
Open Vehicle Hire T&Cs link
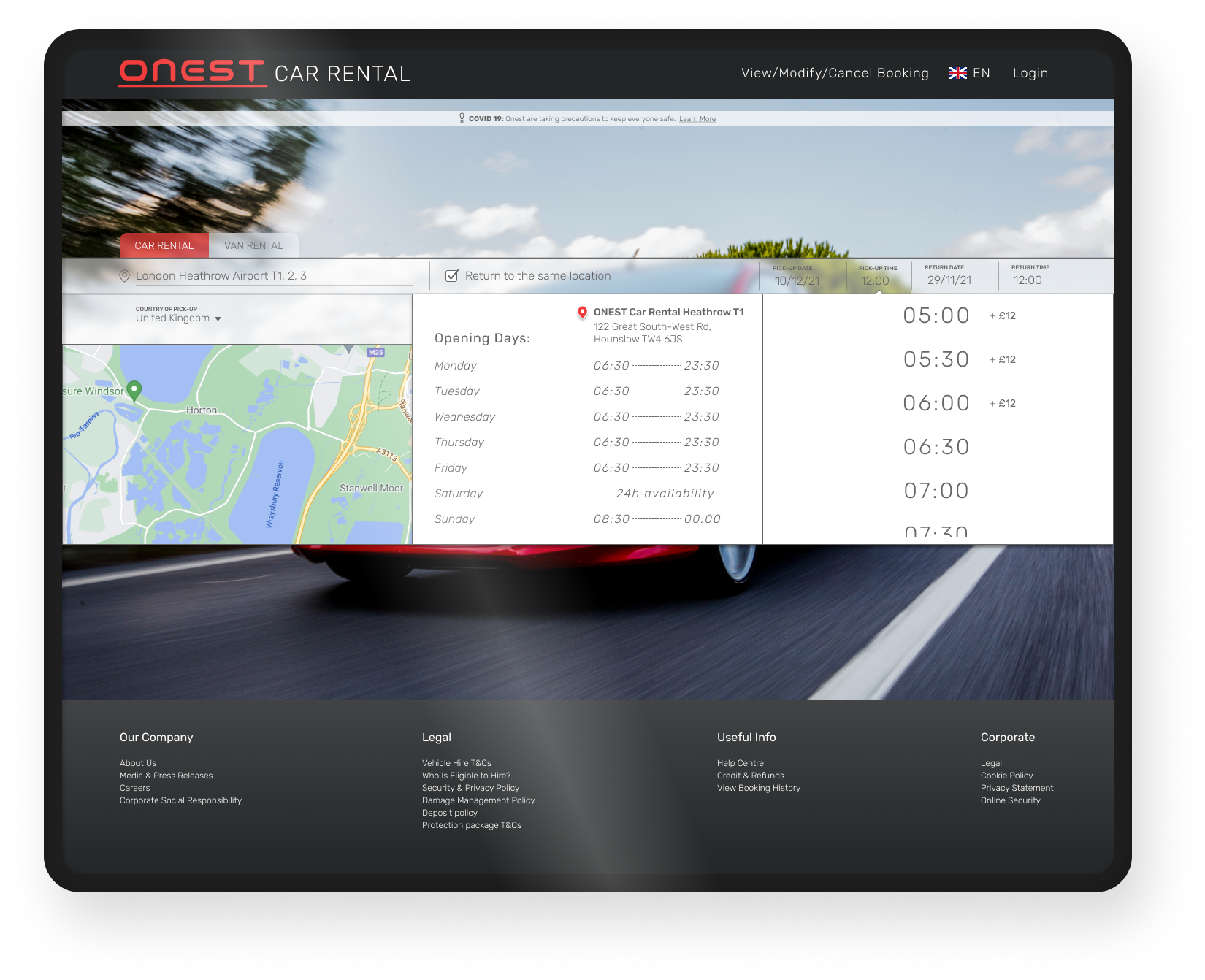[x=456, y=763]
